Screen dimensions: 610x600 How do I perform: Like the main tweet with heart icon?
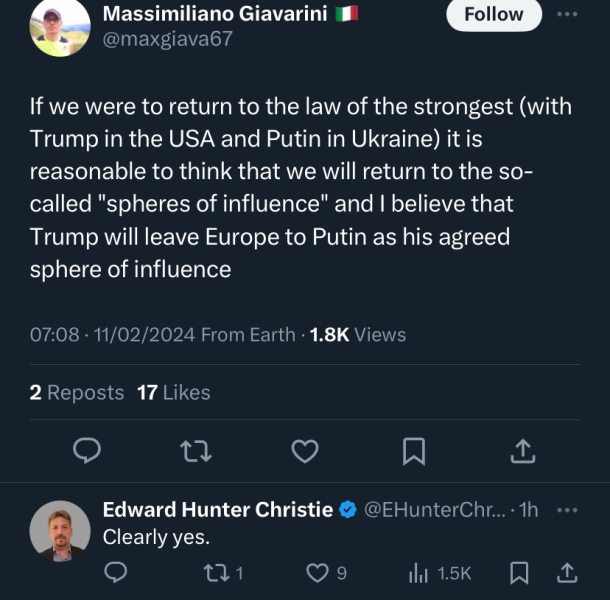[x=304, y=452]
